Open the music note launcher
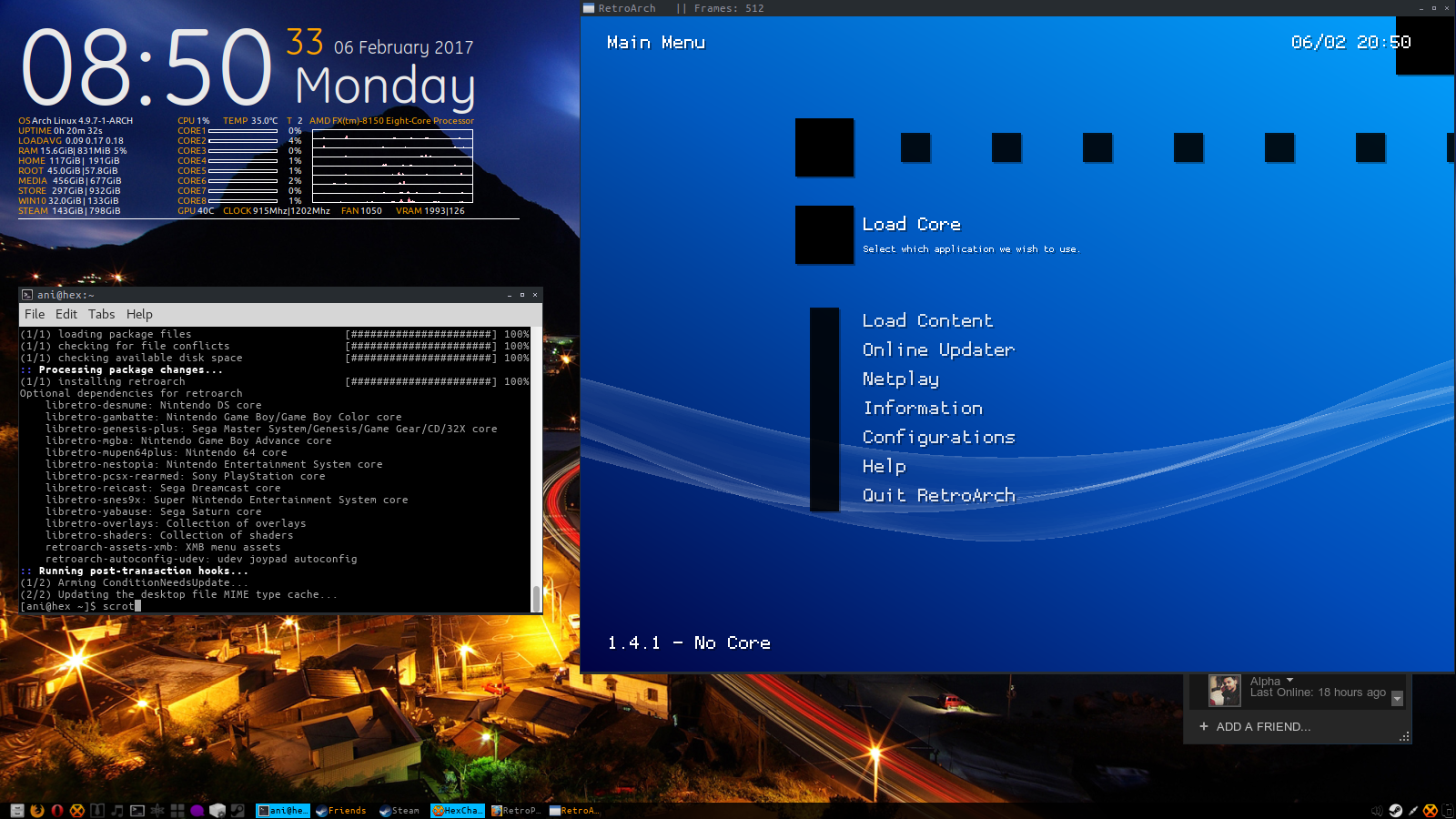This screenshot has height=819, width=1456. coord(117,811)
